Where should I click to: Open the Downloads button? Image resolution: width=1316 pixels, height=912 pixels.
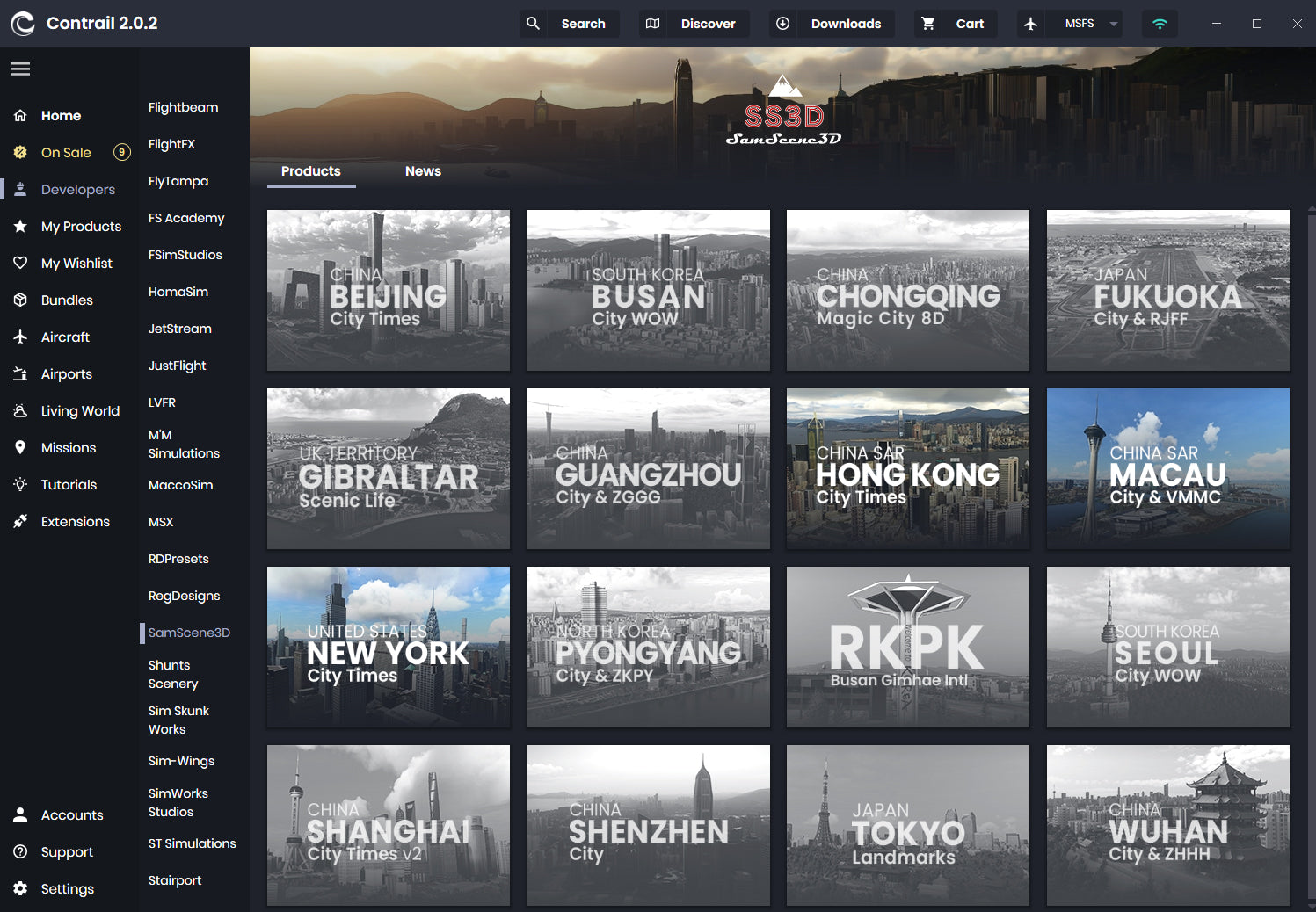coord(832,24)
